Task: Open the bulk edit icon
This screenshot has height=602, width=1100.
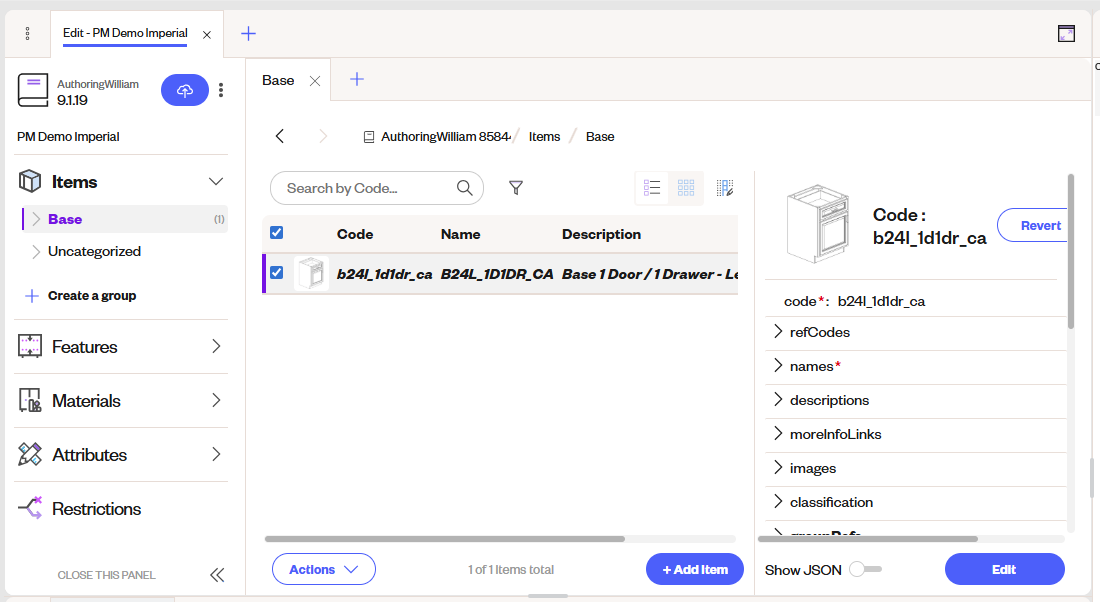Action: click(x=725, y=188)
